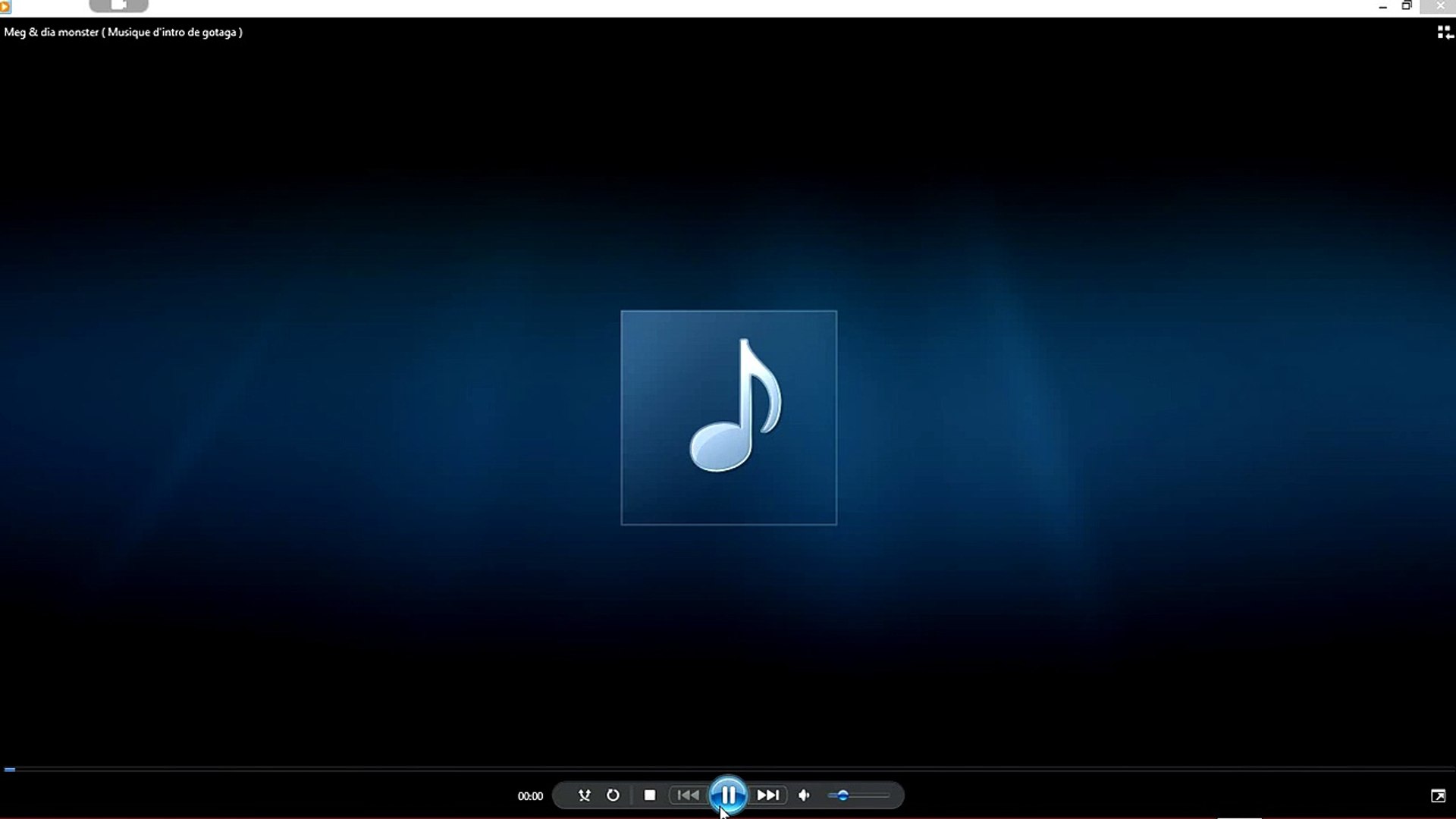
Task: Mute the sound with the speaker icon
Action: [805, 795]
